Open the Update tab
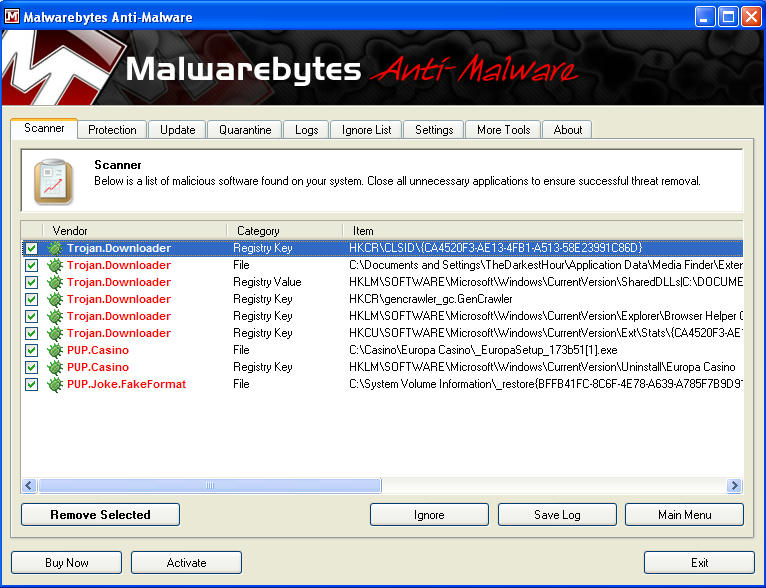 [x=177, y=130]
